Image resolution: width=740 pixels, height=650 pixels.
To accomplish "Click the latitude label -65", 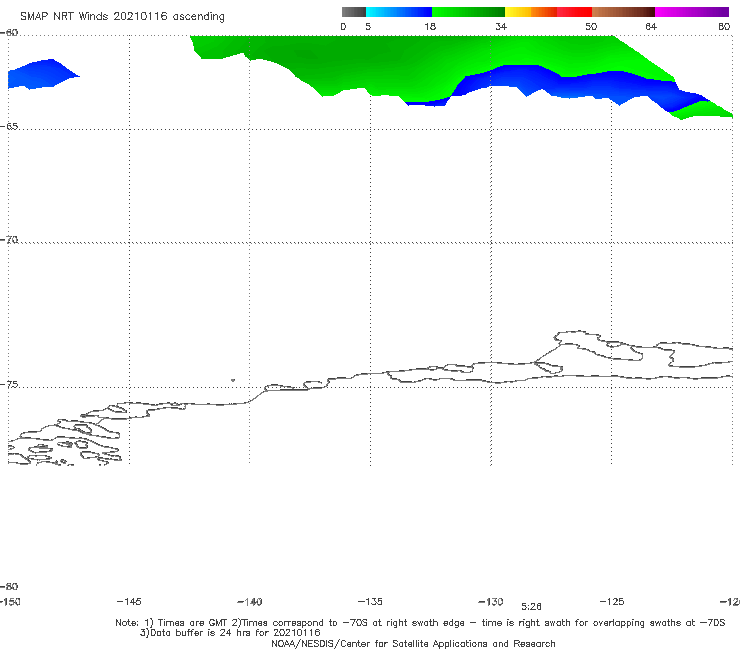I will [9, 127].
